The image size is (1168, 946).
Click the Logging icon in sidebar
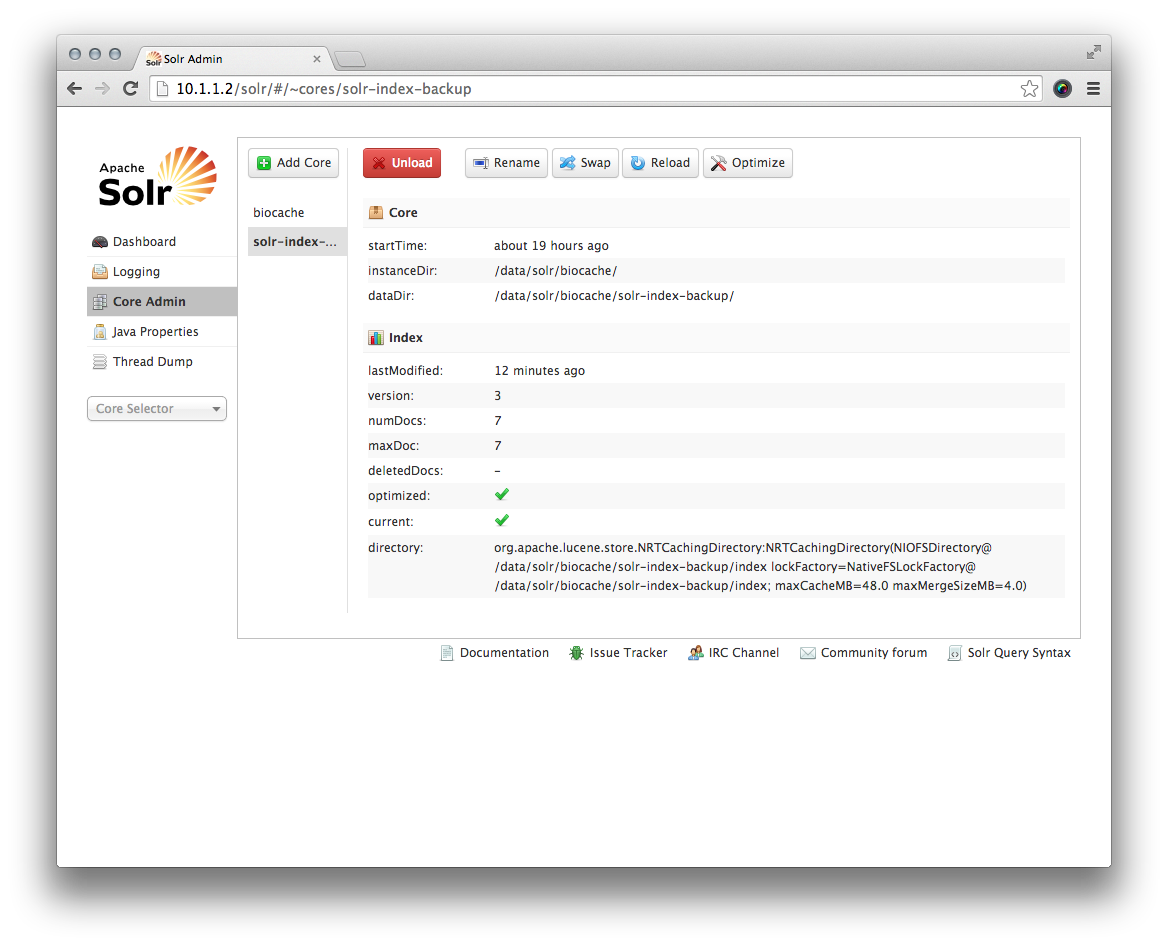pos(100,272)
